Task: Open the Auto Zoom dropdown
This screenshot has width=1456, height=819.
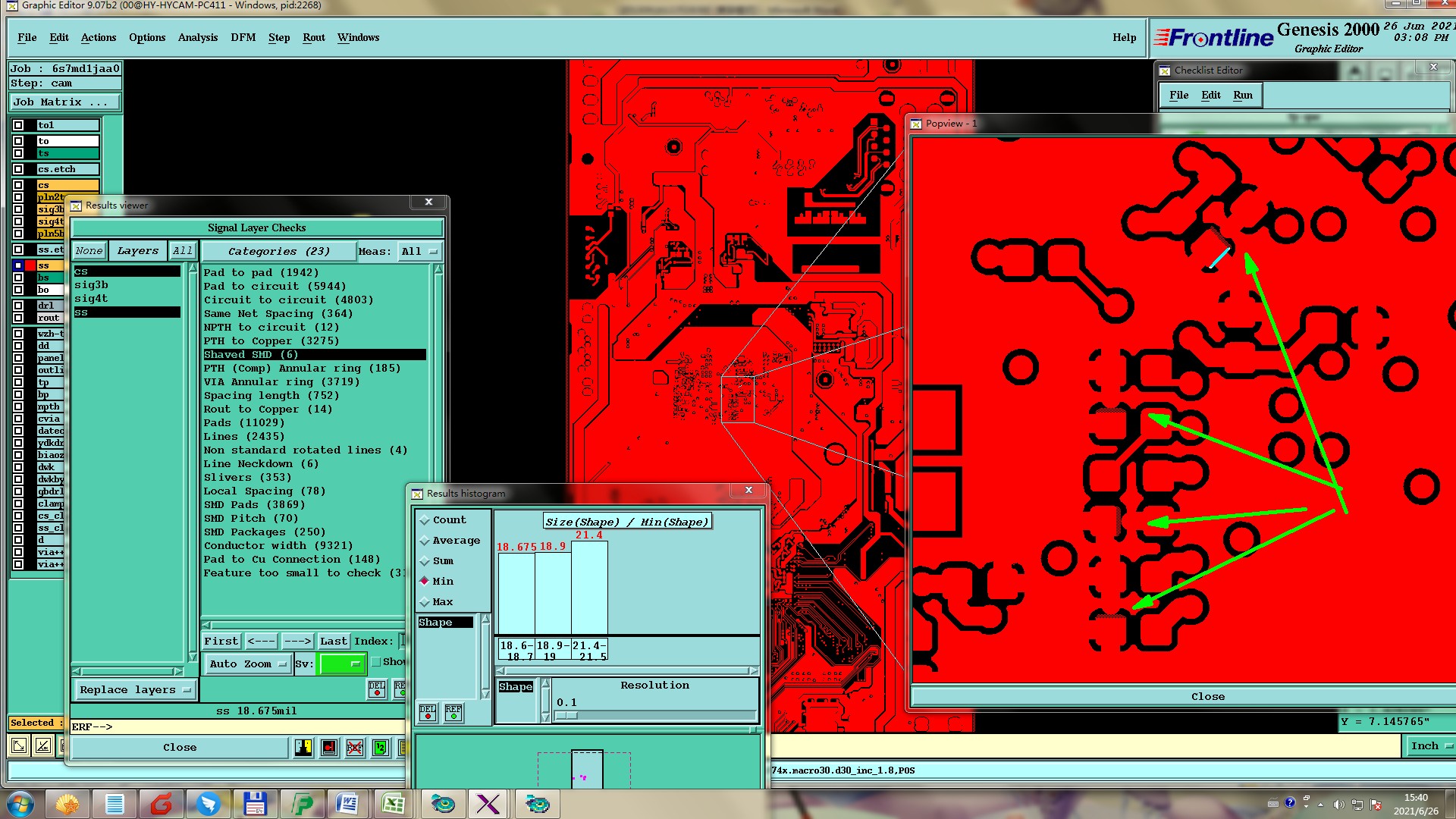Action: click(247, 664)
